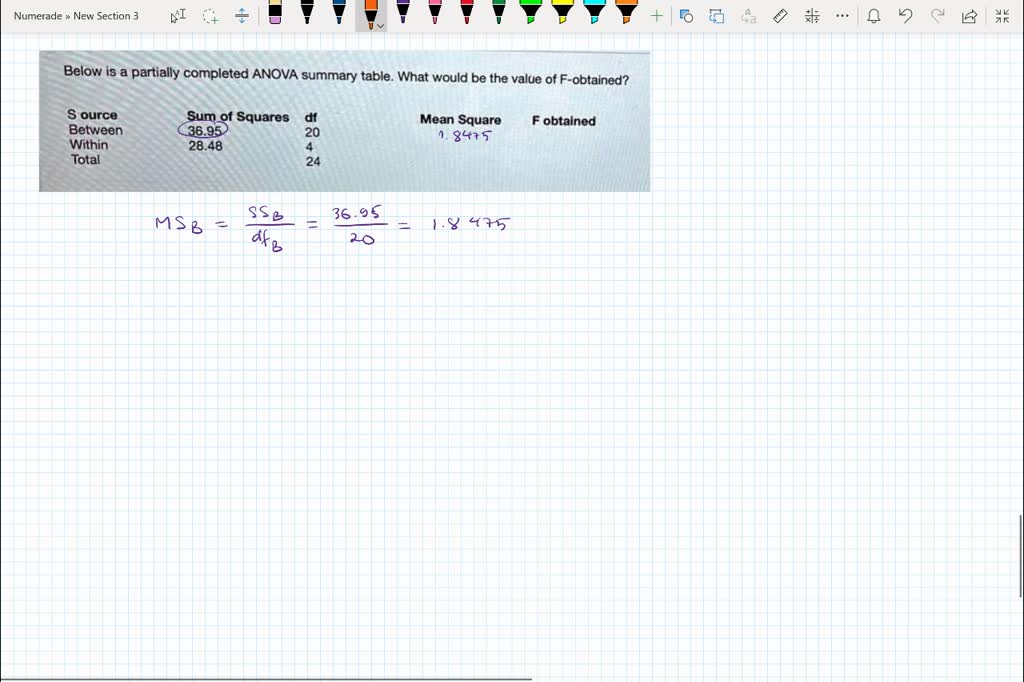Viewport: 1024px width, 682px height.
Task: Click the circled 36.95 value in the table
Action: point(203,130)
